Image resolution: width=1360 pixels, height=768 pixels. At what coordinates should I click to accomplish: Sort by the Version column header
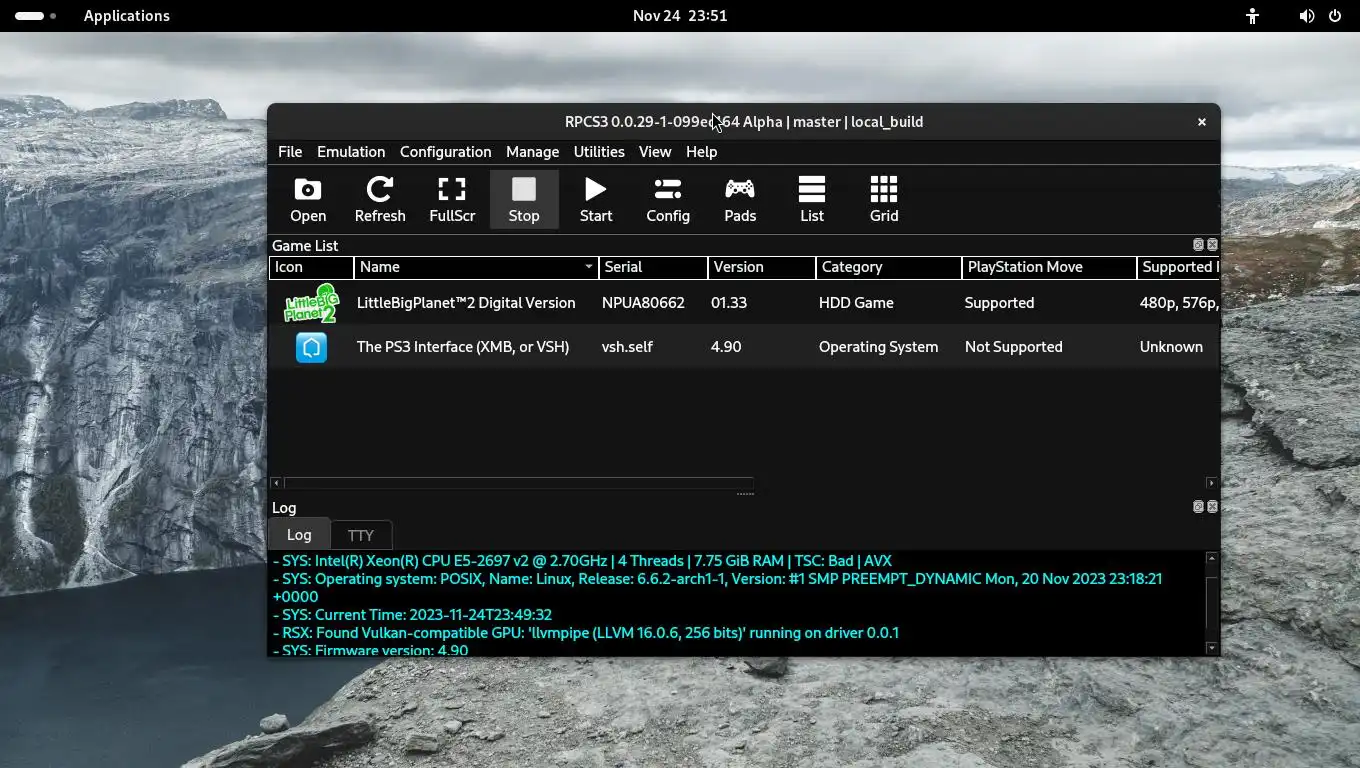click(x=761, y=267)
